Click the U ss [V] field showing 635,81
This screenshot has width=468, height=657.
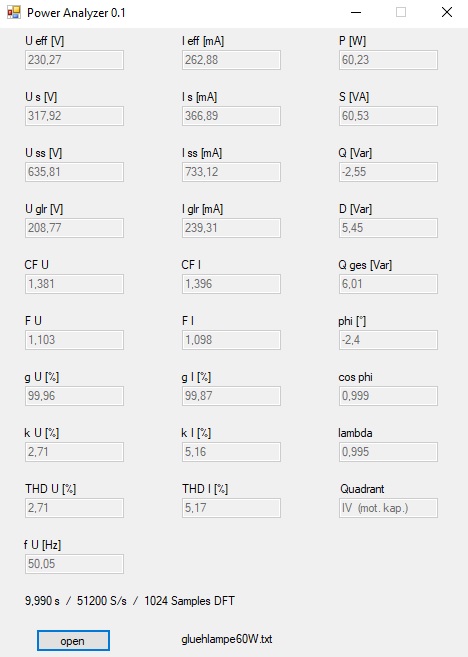click(x=74, y=172)
